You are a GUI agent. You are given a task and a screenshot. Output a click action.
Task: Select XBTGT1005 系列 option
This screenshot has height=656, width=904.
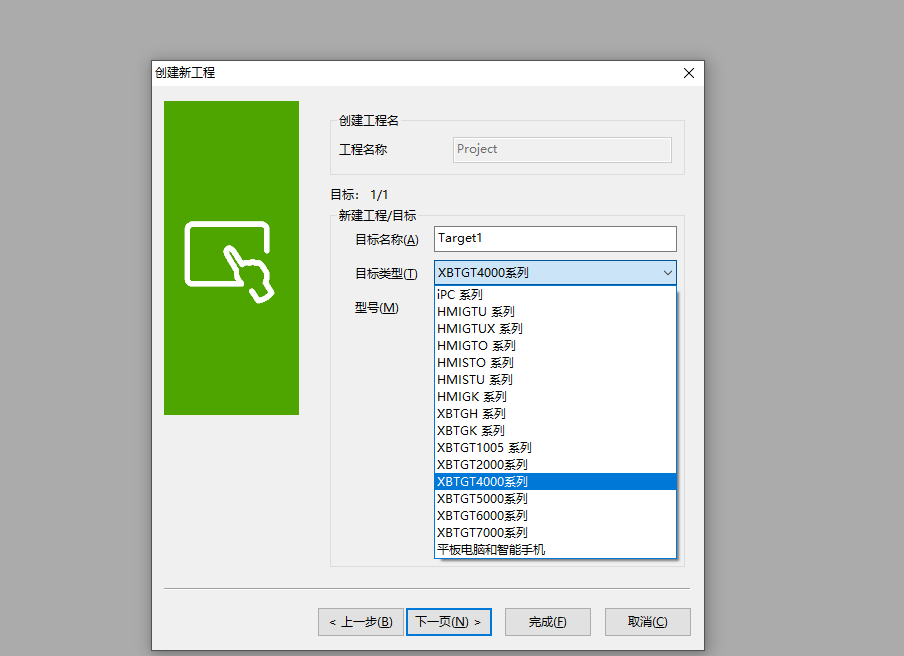coord(555,448)
